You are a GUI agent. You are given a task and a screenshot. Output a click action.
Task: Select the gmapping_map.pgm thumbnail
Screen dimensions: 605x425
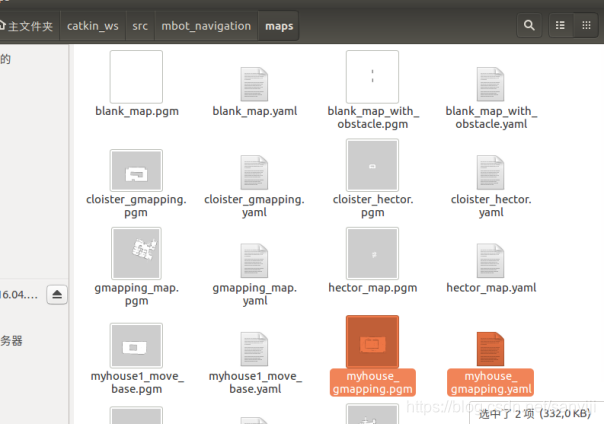[136, 253]
